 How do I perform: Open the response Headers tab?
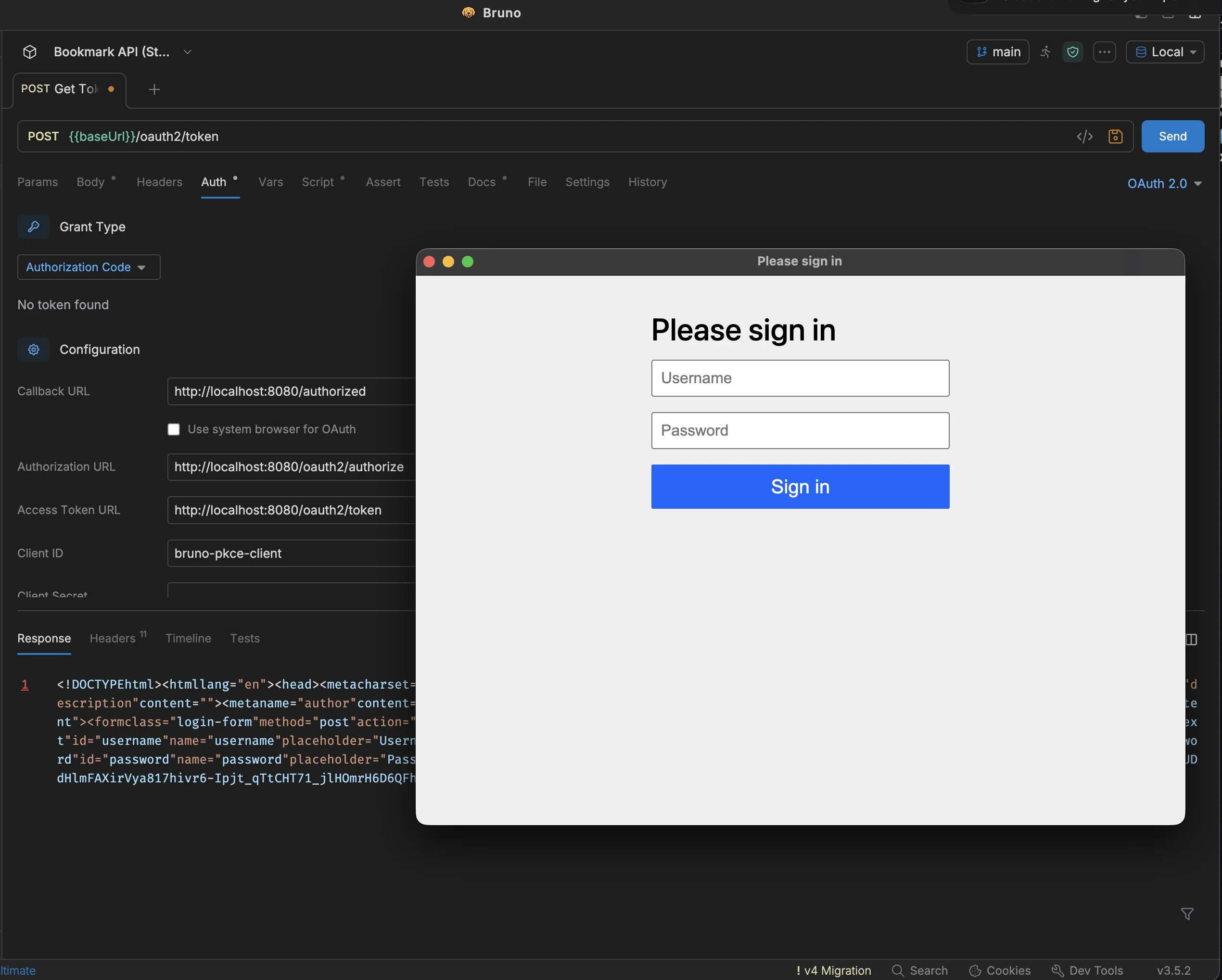pyautogui.click(x=113, y=639)
